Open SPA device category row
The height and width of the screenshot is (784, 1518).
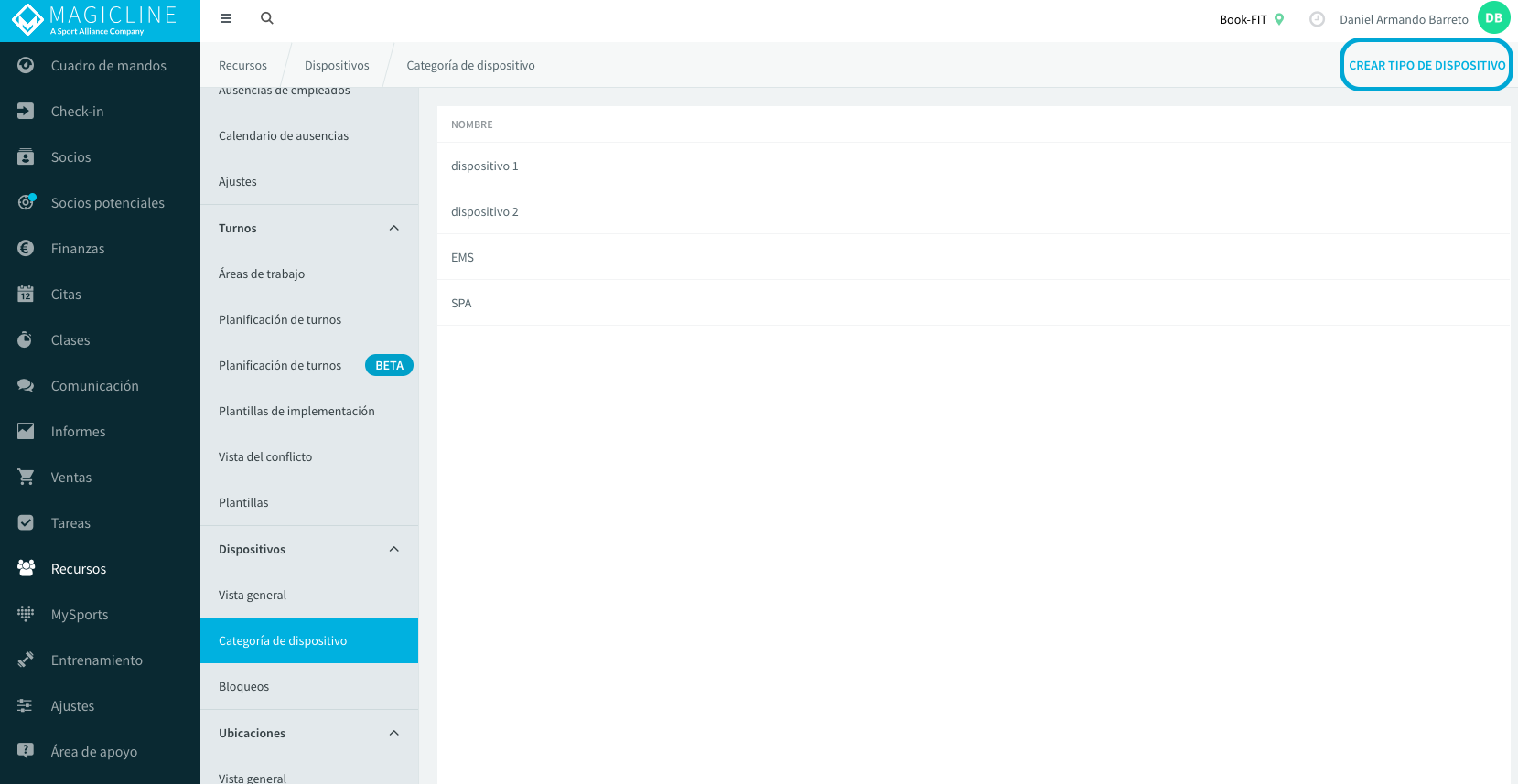[974, 303]
